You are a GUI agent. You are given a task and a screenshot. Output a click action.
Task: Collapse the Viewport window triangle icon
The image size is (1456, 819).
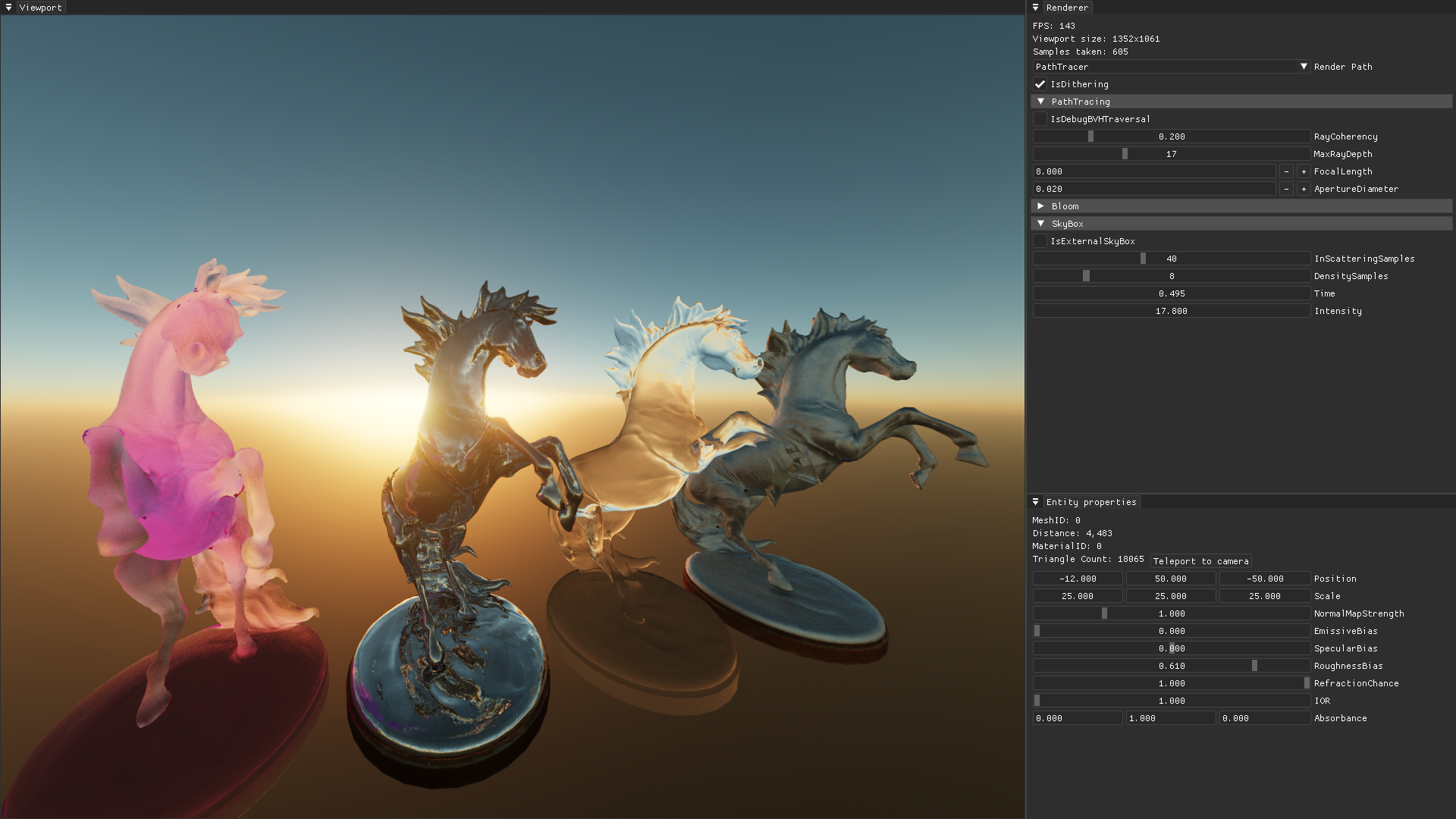coord(8,8)
